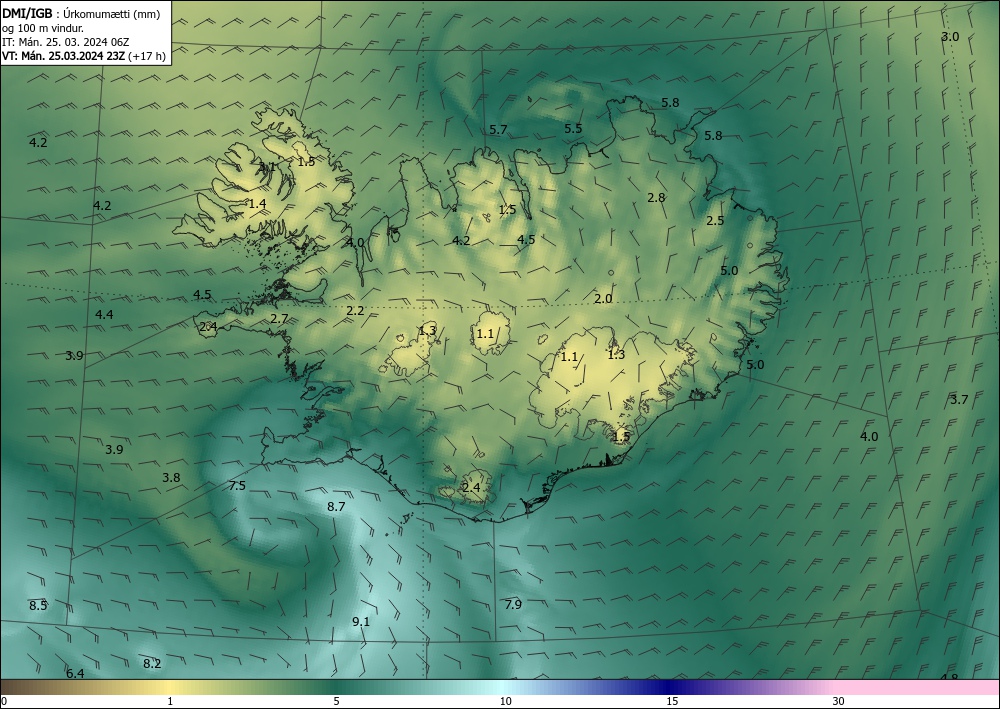Click the 6.4 value label
This screenshot has height=709, width=1000.
coord(75,673)
